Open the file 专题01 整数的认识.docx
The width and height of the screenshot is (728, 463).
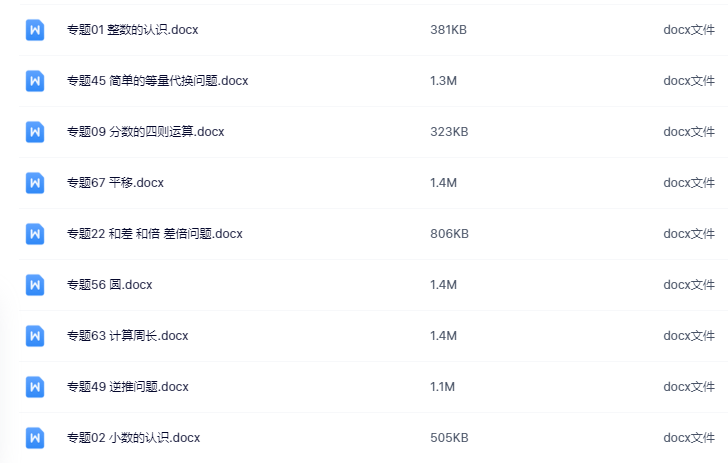click(x=133, y=30)
